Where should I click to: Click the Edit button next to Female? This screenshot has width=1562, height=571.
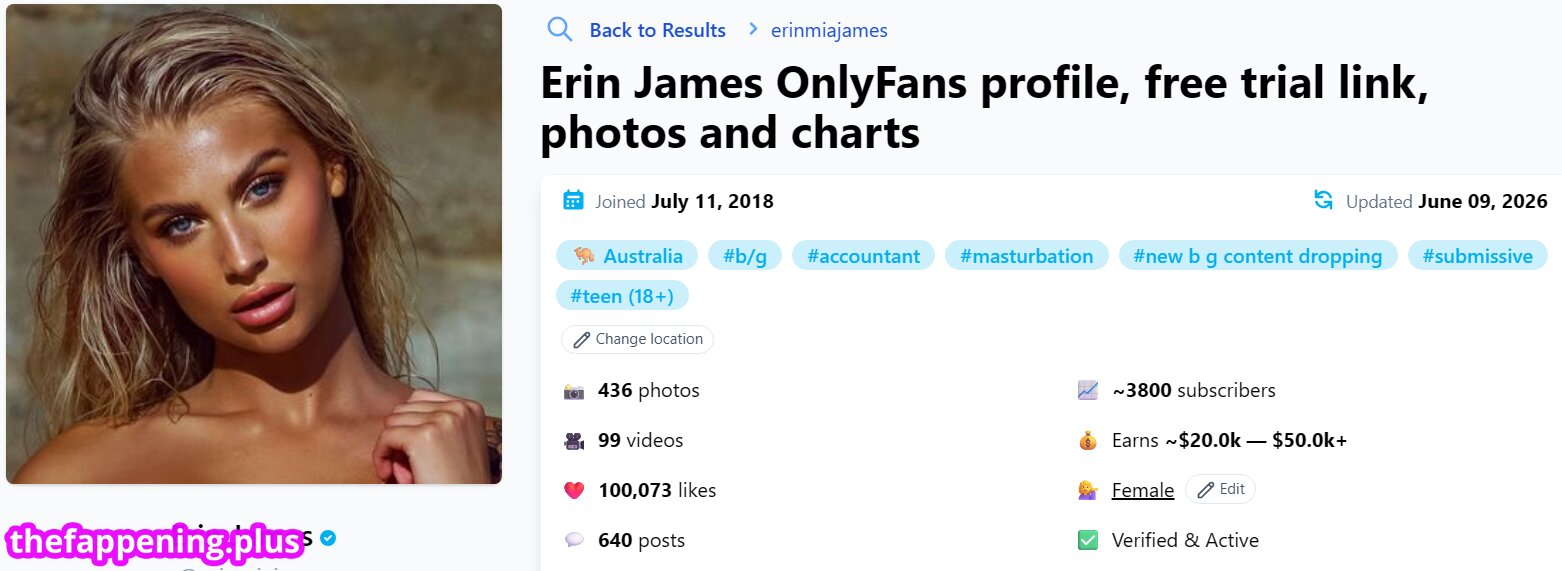(x=1220, y=489)
